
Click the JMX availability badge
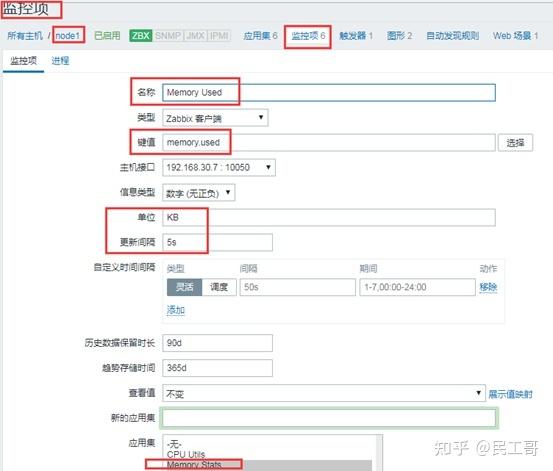pyautogui.click(x=195, y=36)
